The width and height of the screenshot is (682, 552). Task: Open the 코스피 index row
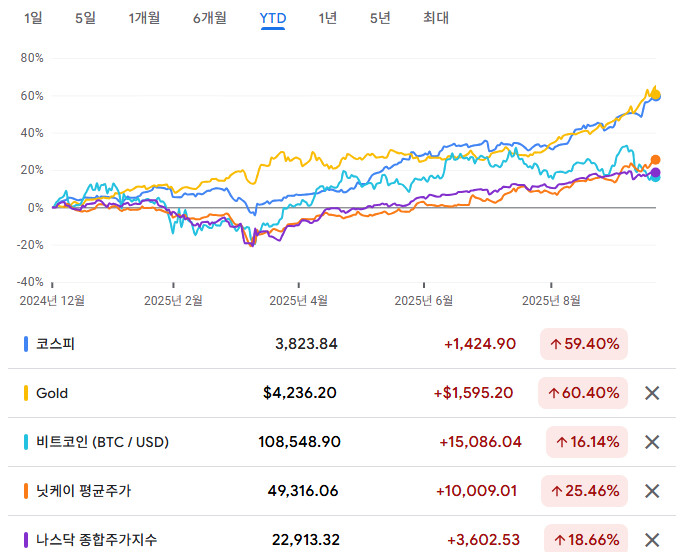(x=56, y=344)
